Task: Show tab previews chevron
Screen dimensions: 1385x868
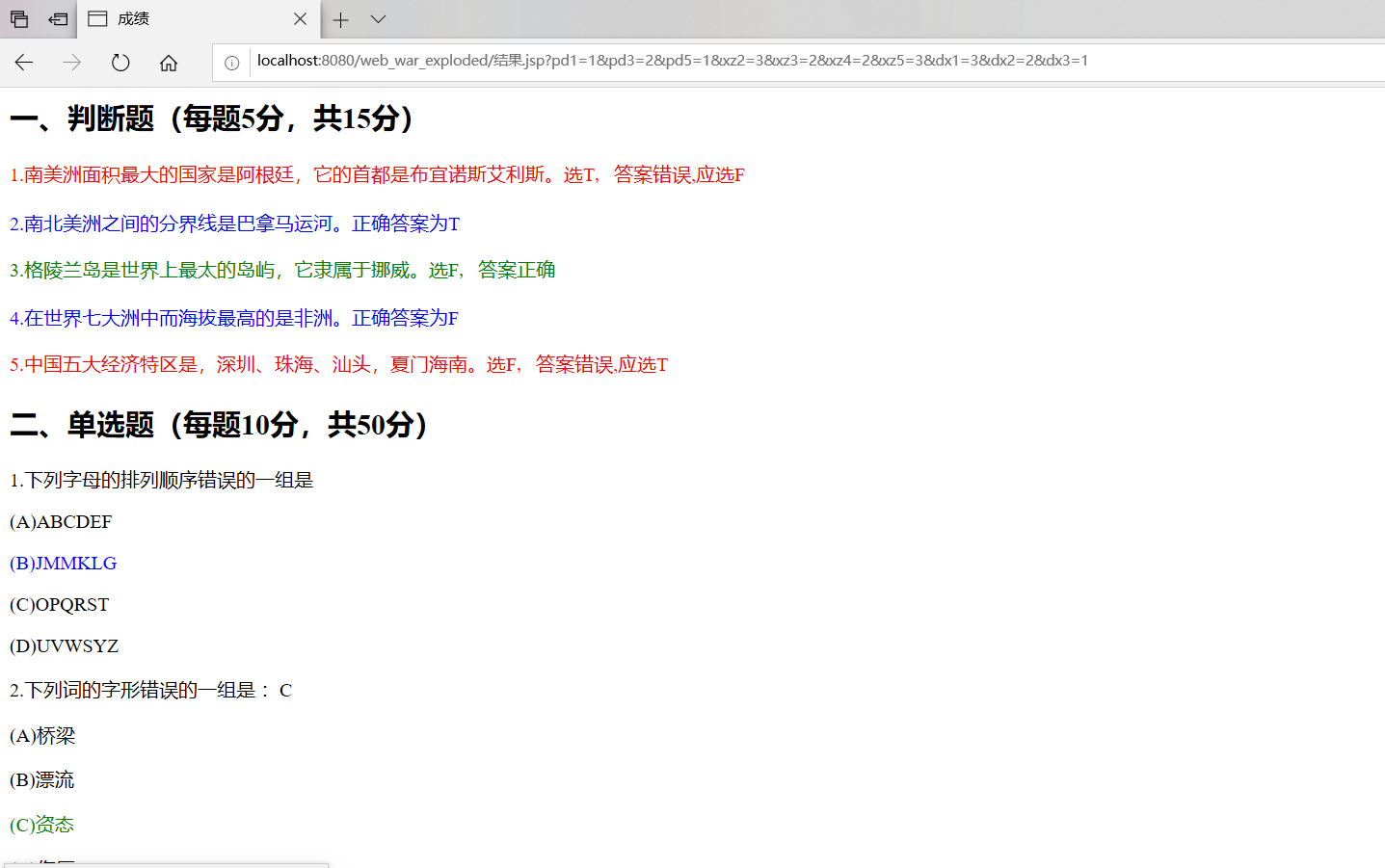Action: 378,19
